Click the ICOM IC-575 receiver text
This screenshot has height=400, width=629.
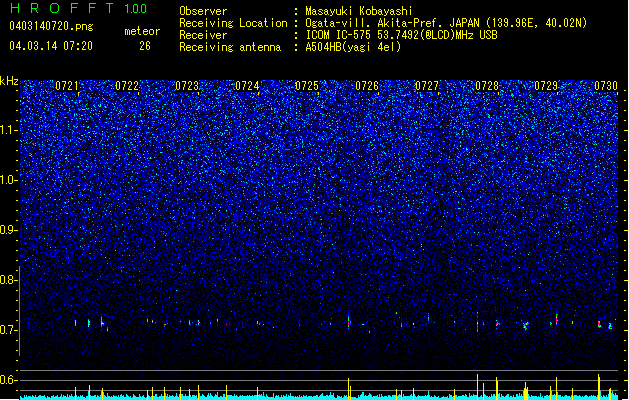(x=402, y=35)
